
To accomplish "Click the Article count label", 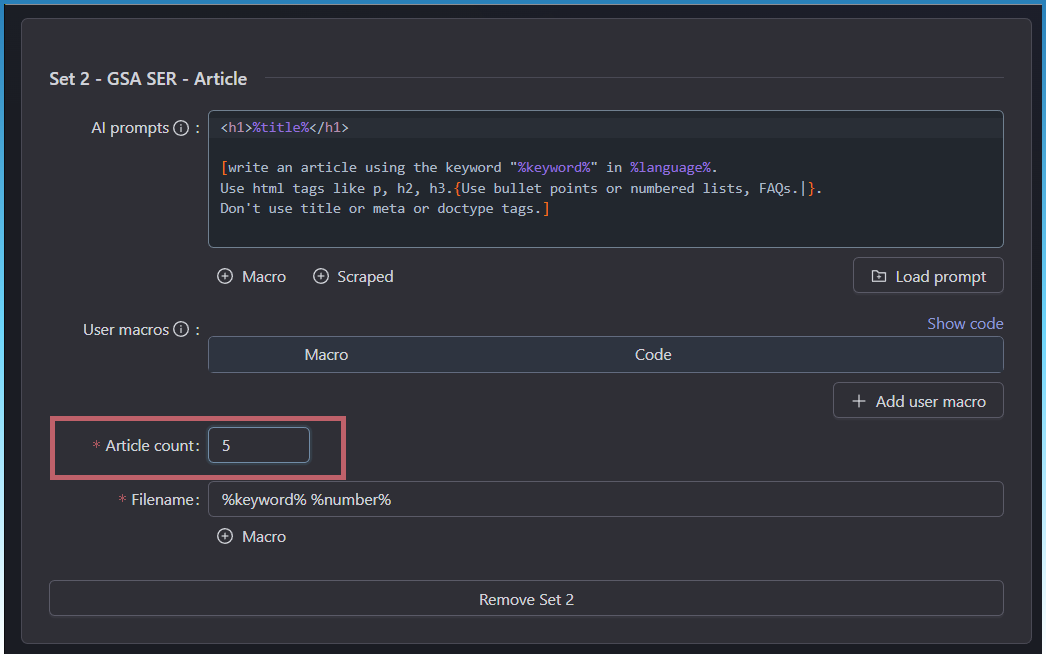I will tap(152, 446).
